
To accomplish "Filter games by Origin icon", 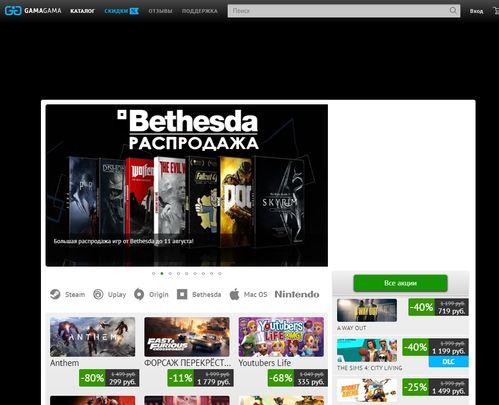I will (139, 294).
